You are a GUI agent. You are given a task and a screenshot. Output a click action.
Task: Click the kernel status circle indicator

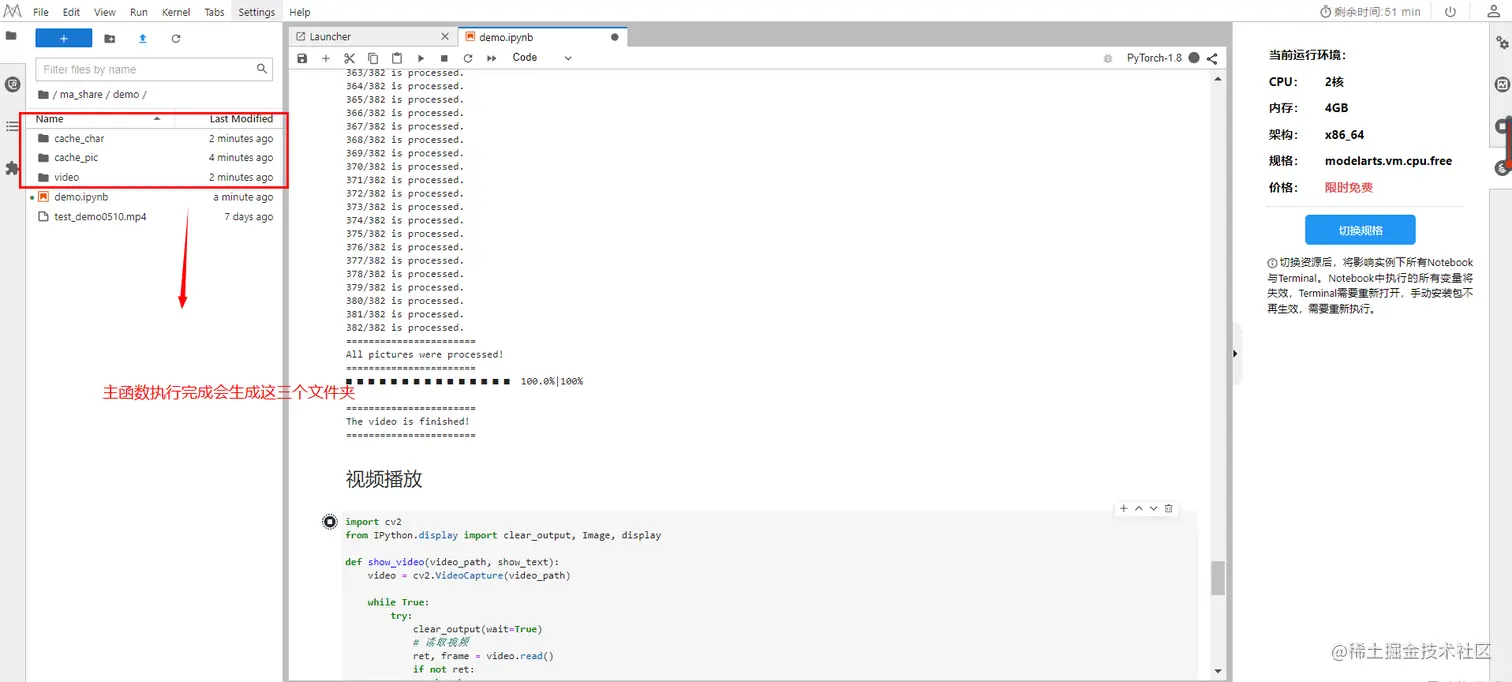tap(1193, 58)
